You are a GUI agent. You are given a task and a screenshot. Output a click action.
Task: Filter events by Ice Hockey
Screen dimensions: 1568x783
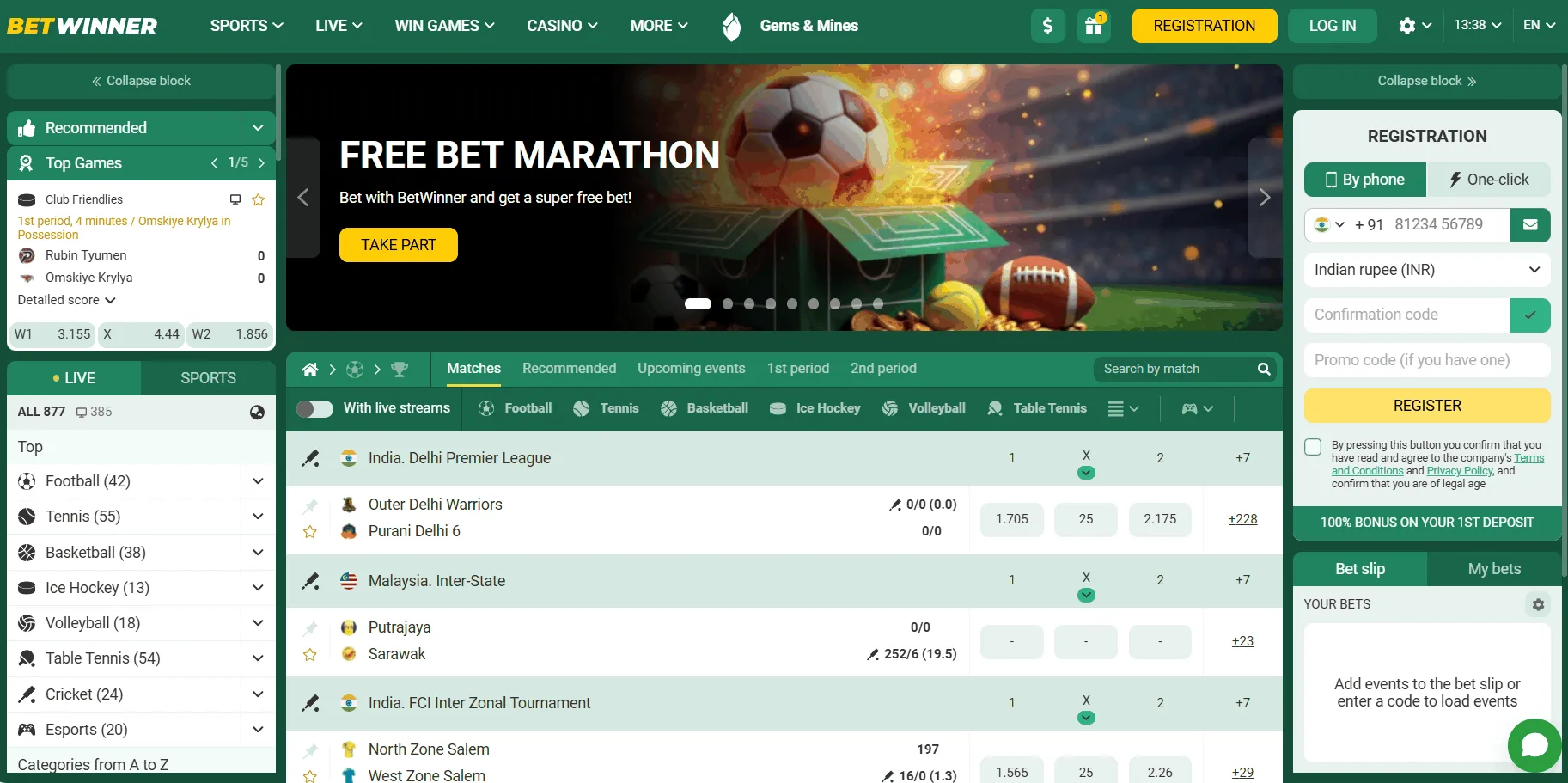point(814,408)
